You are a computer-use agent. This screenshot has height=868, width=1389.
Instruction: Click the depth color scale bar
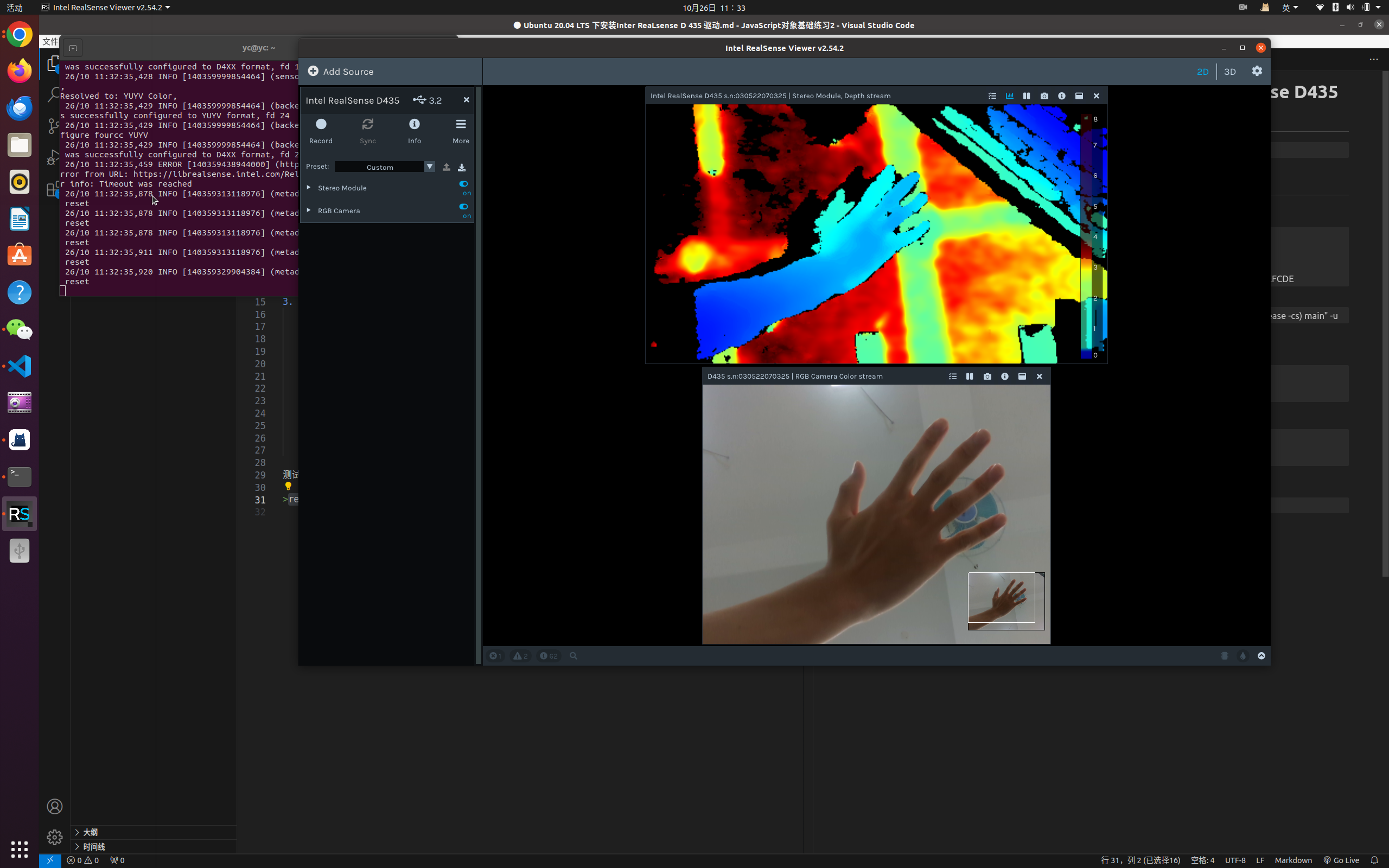coord(1087,235)
